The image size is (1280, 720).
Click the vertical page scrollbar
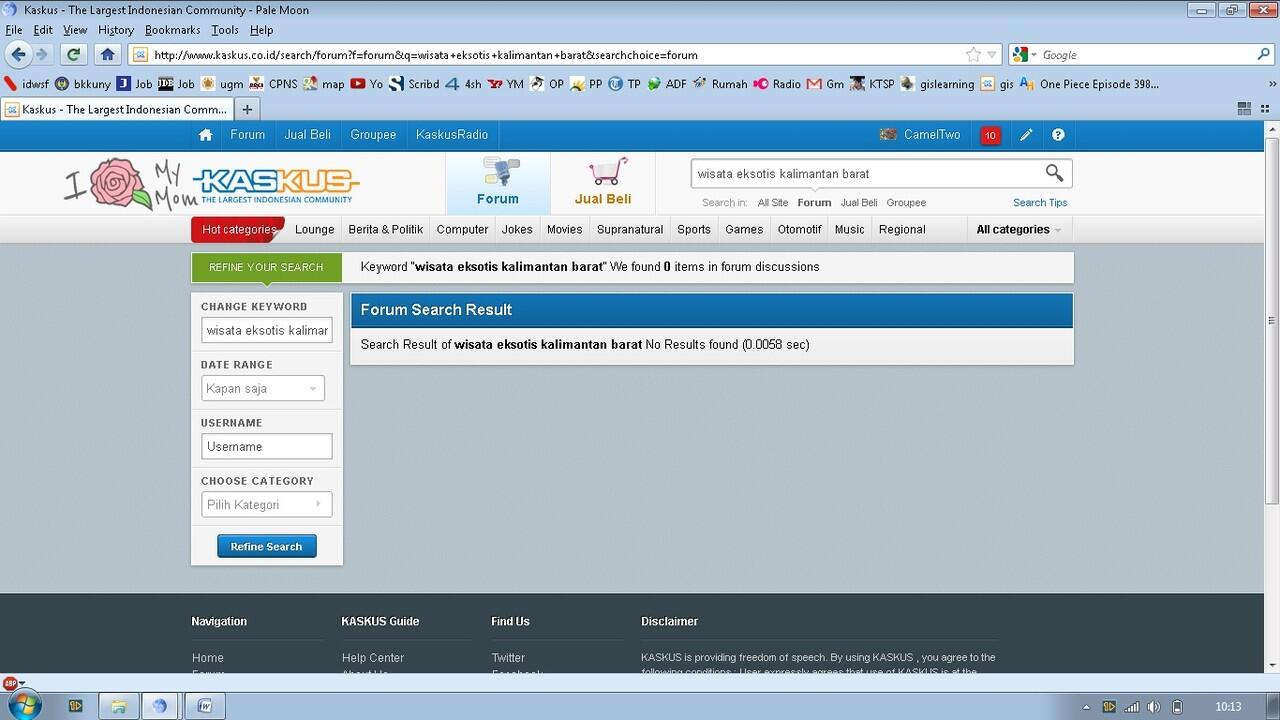(x=1272, y=320)
